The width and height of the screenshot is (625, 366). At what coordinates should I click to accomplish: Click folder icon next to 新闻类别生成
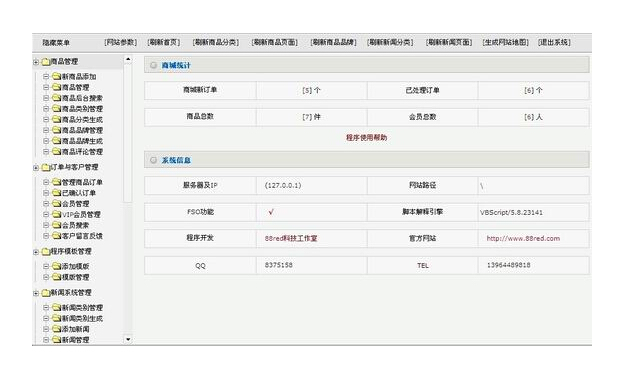[x=56, y=319]
